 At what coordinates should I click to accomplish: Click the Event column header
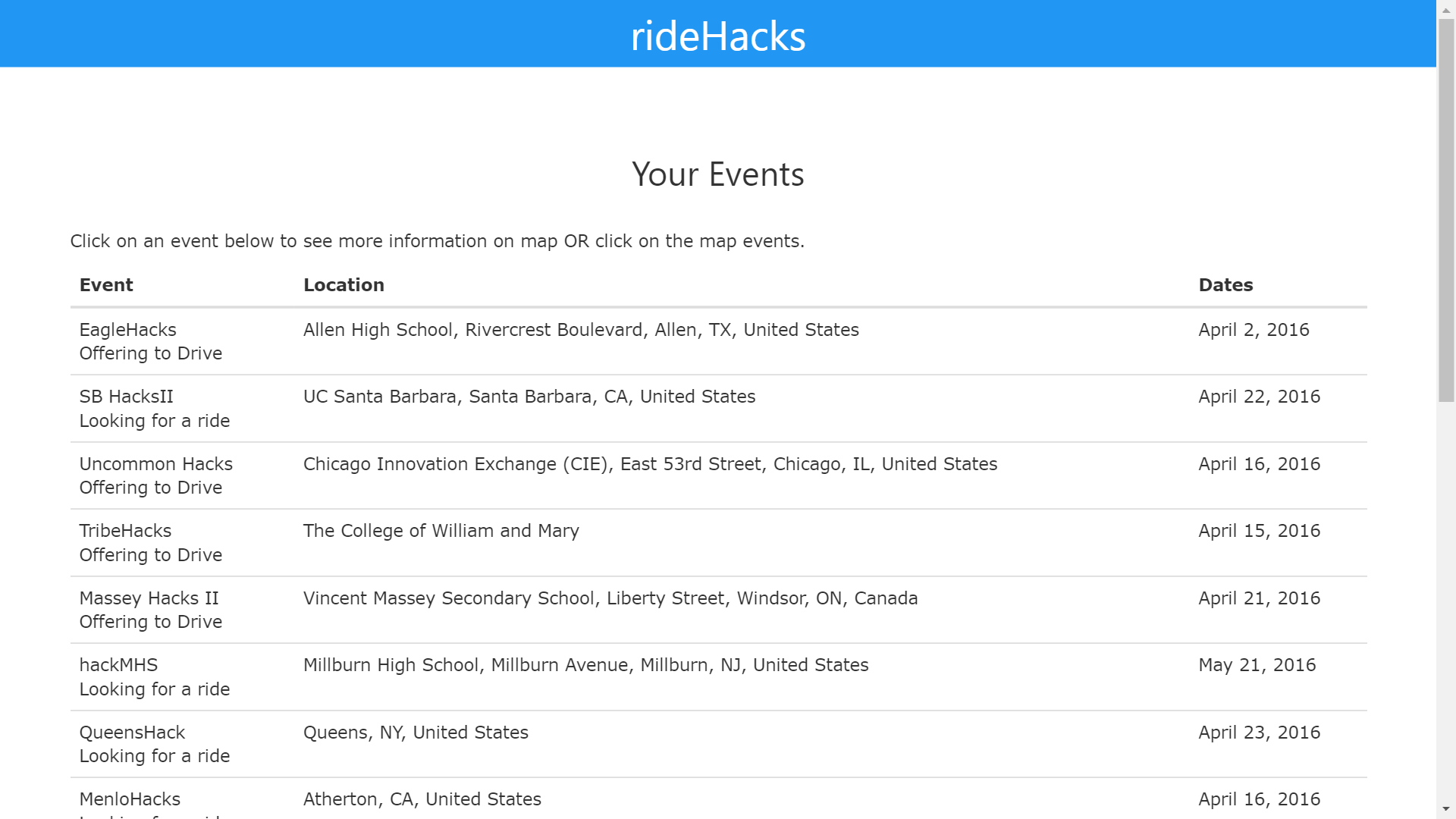pos(106,285)
